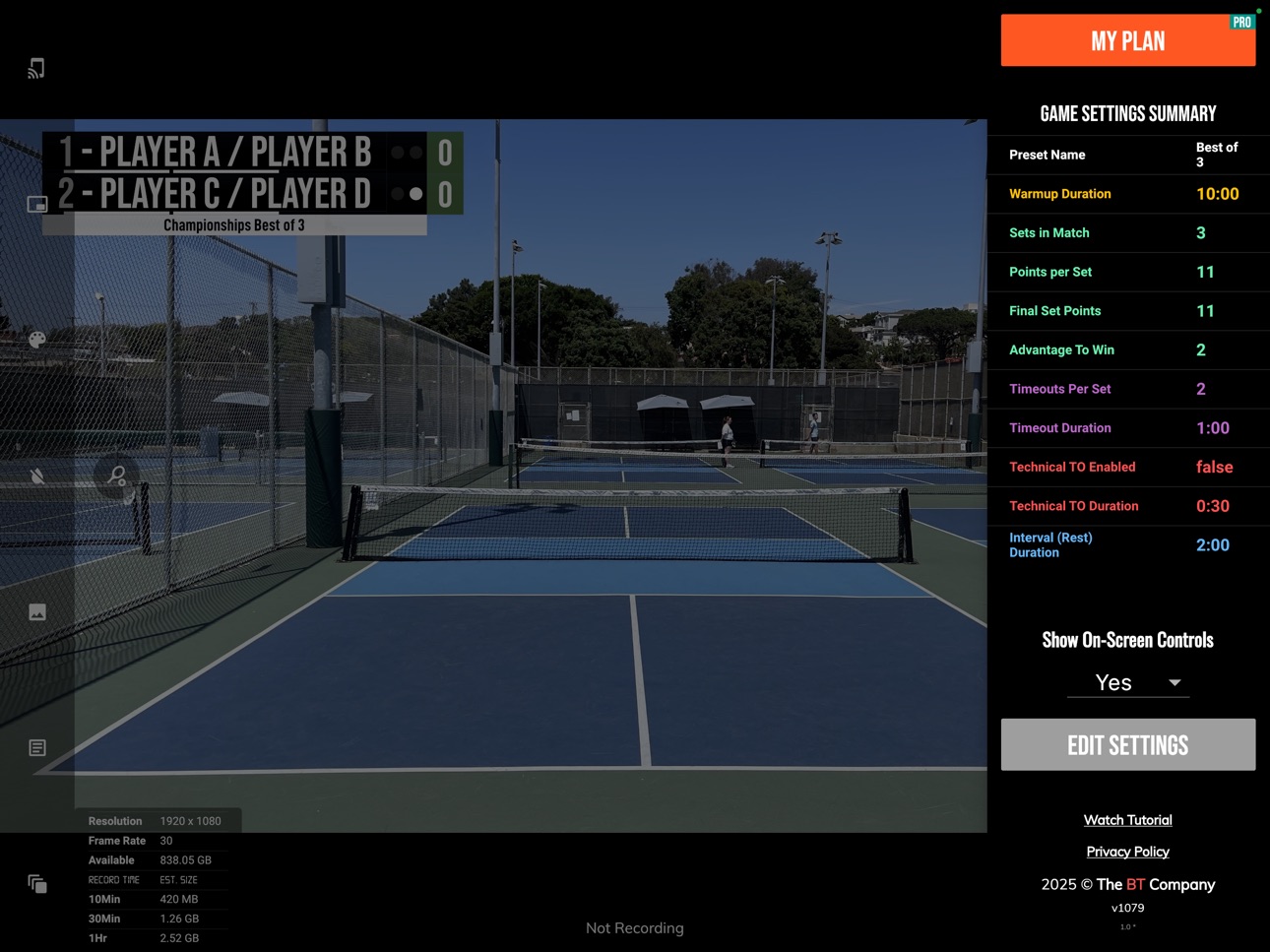Tap team 1 score of 0
Image resolution: width=1270 pixels, height=952 pixels.
click(x=445, y=153)
